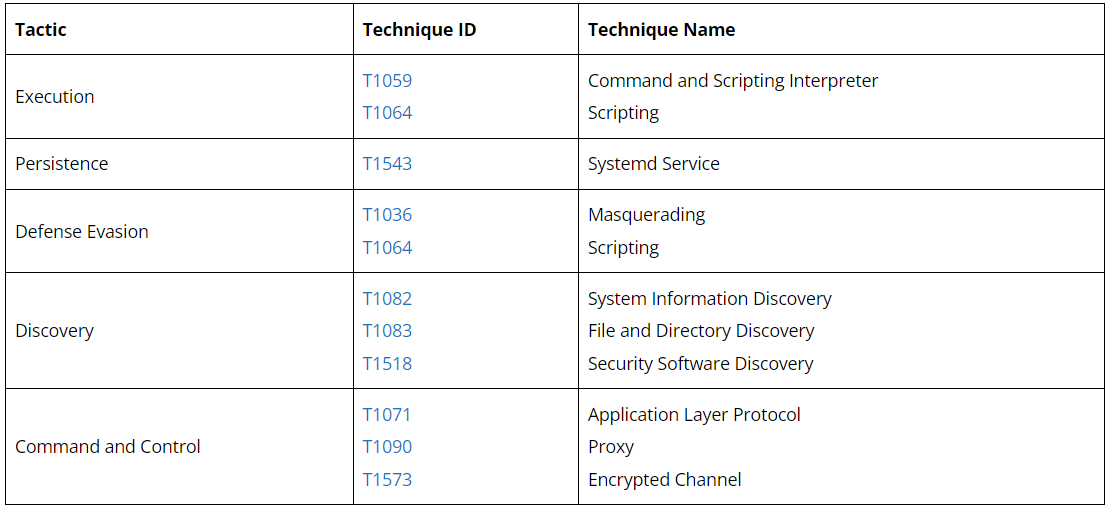Screen dimensions: 1109x509
Task: Visit the T1083 technique link
Action: pyautogui.click(x=387, y=331)
